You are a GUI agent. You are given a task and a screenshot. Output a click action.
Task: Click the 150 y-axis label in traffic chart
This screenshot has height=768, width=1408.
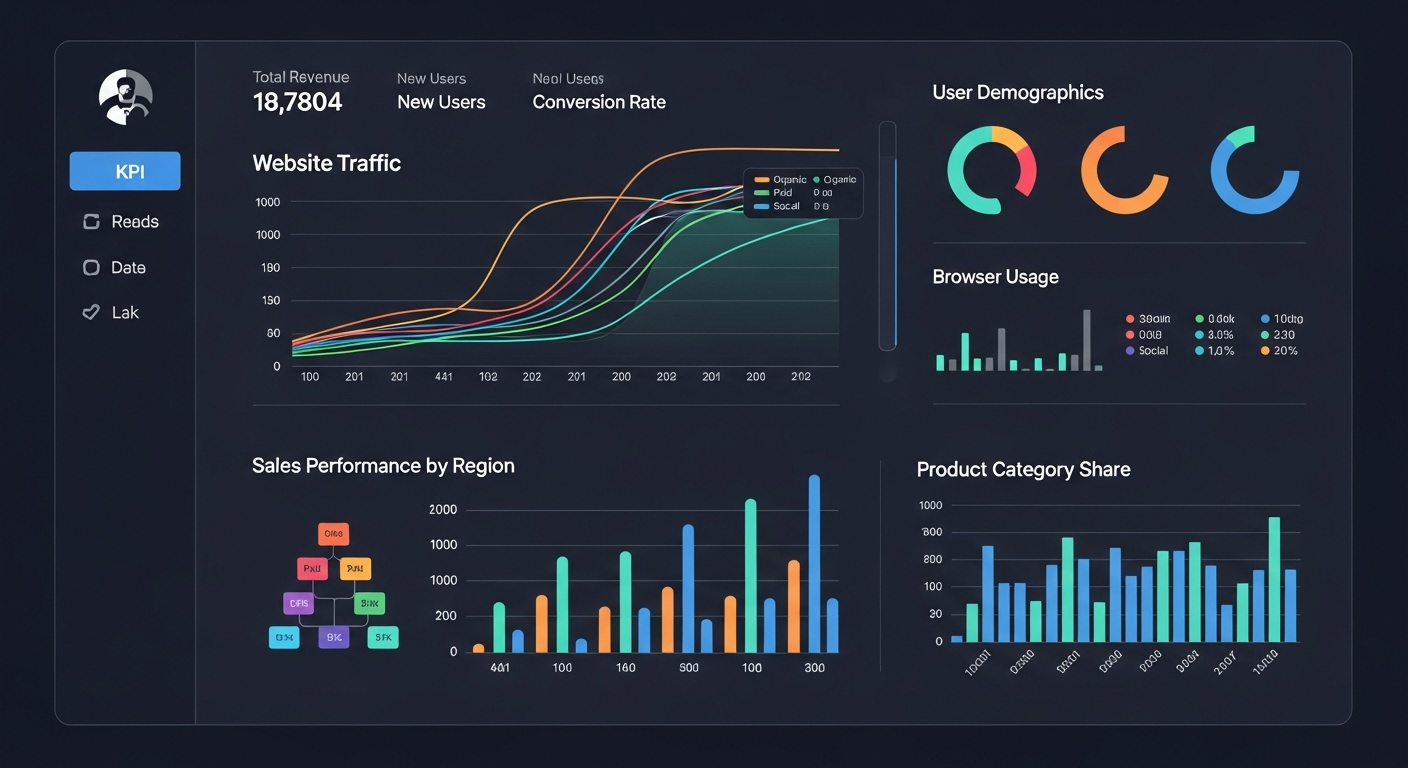[271, 301]
